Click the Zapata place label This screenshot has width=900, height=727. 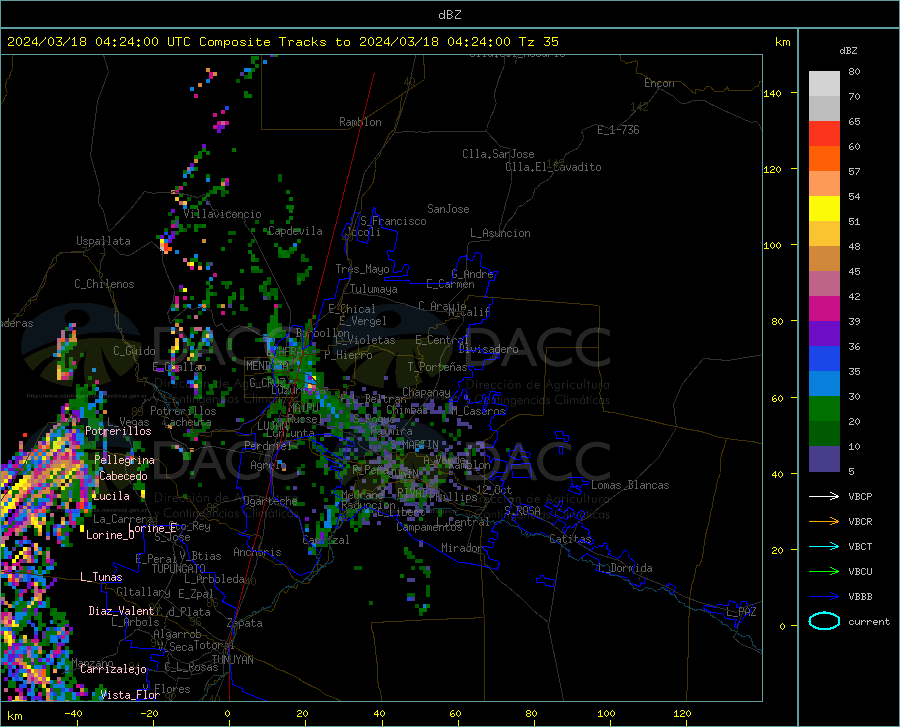[245, 623]
